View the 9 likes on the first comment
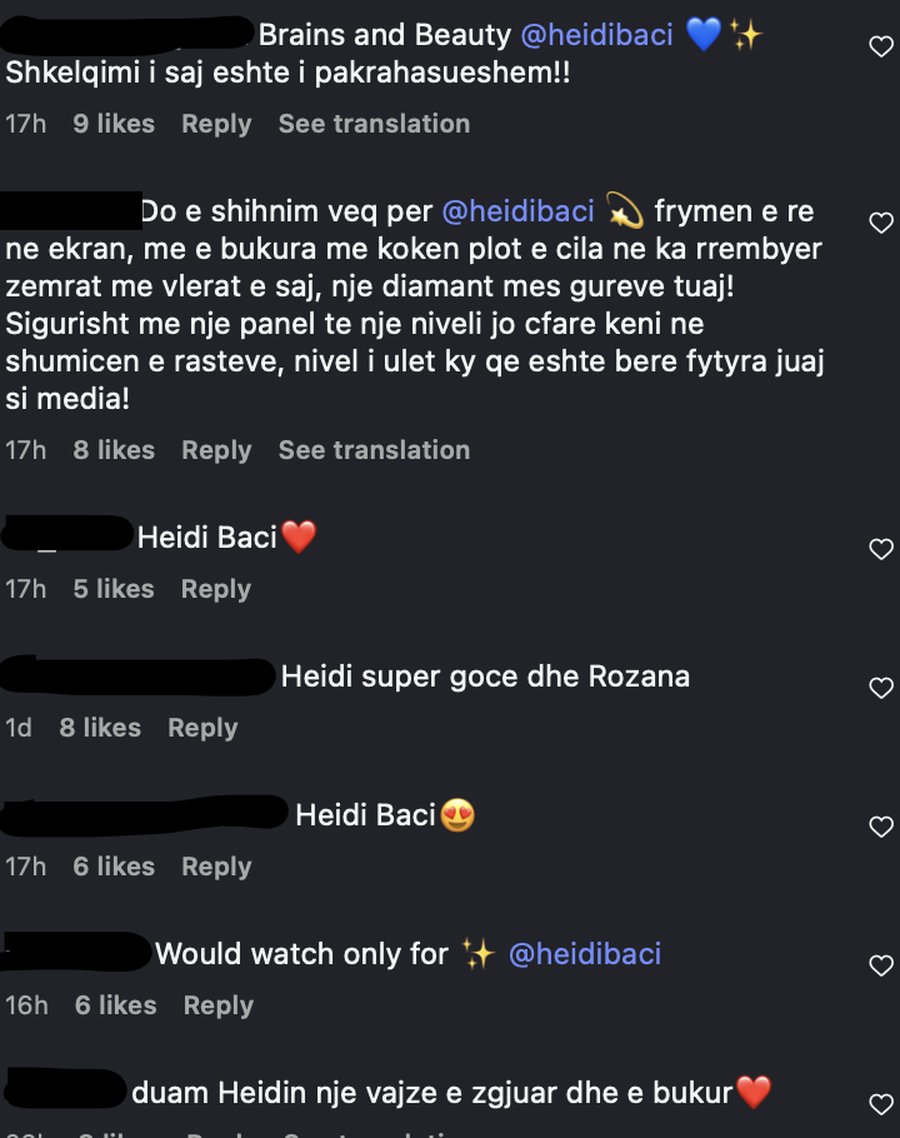Viewport: 900px width, 1138px height. 114,124
